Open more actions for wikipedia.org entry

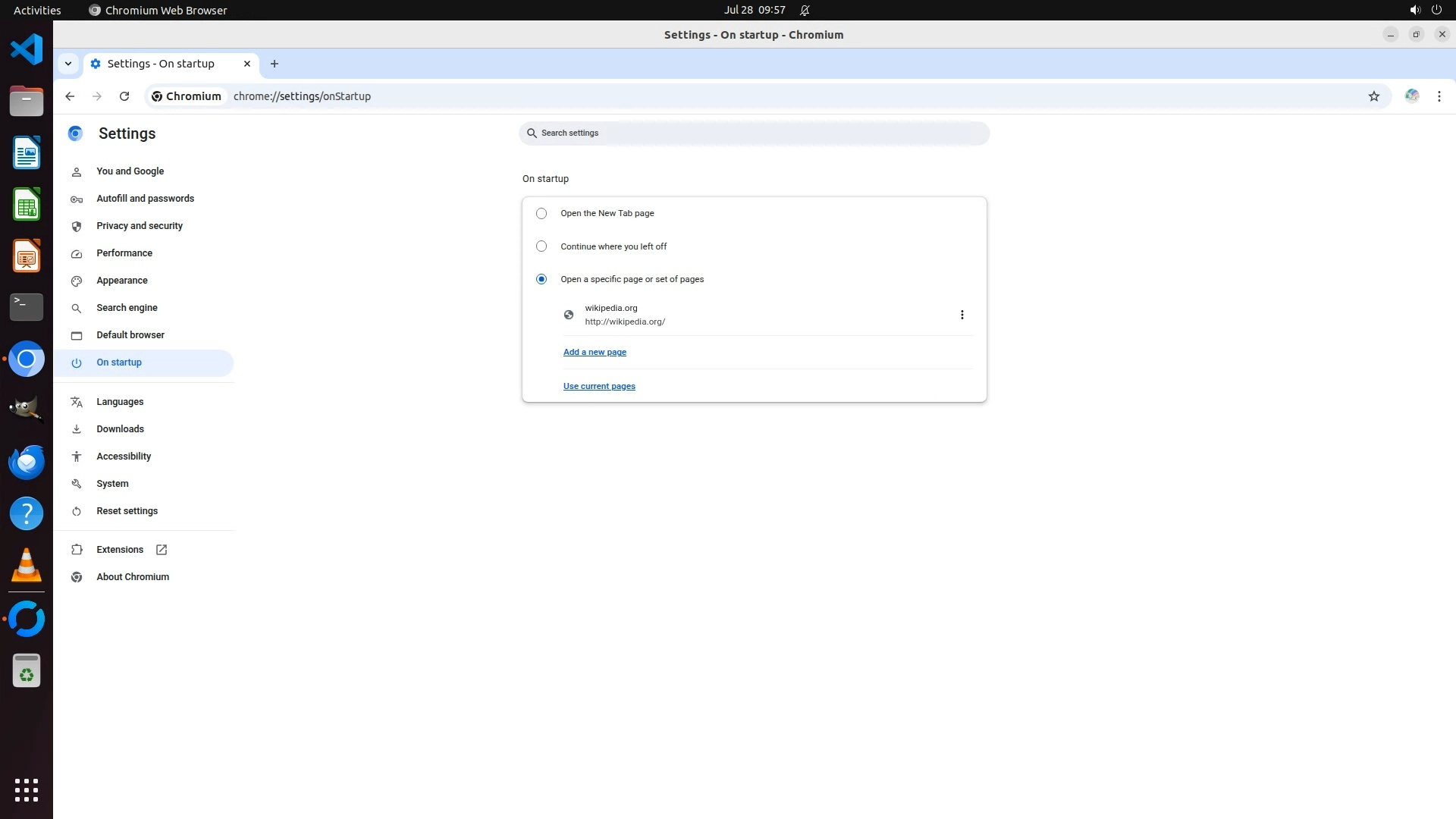[962, 315]
